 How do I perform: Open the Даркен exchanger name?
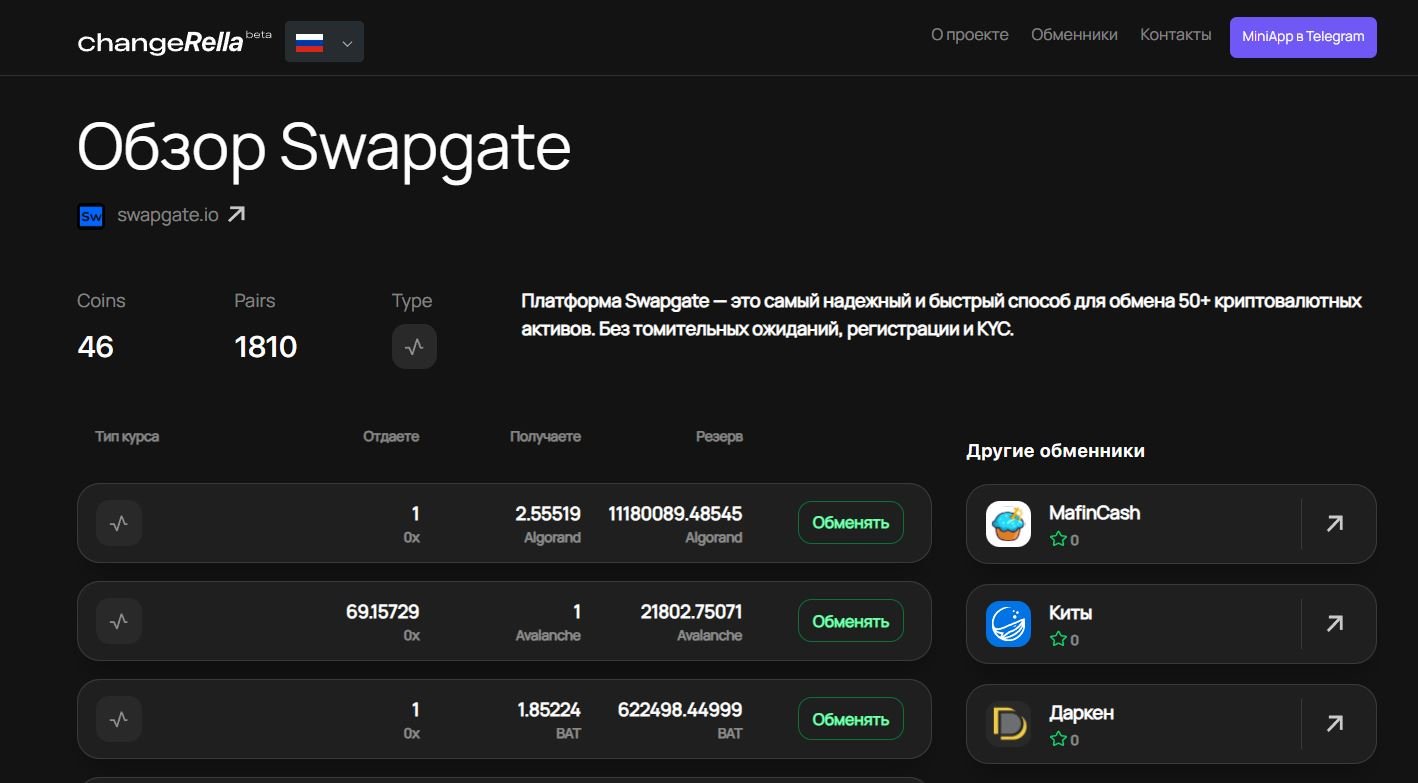[1081, 713]
